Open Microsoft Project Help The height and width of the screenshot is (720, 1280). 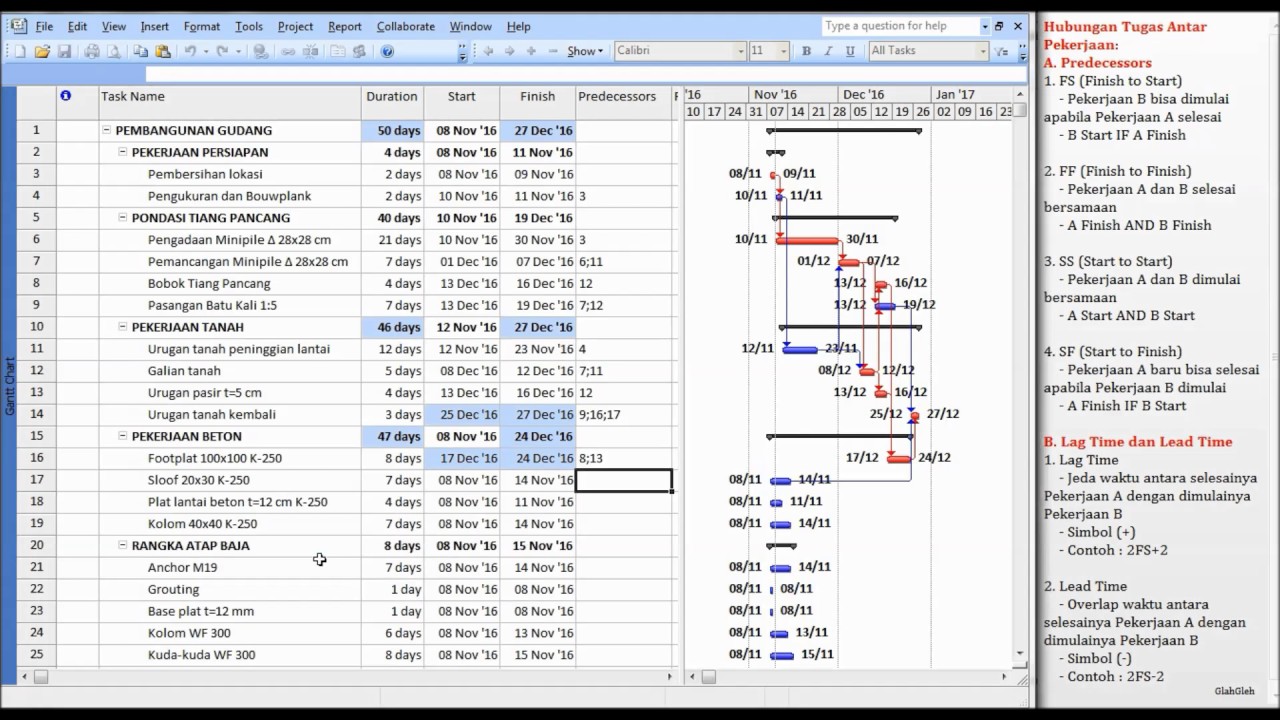click(387, 51)
